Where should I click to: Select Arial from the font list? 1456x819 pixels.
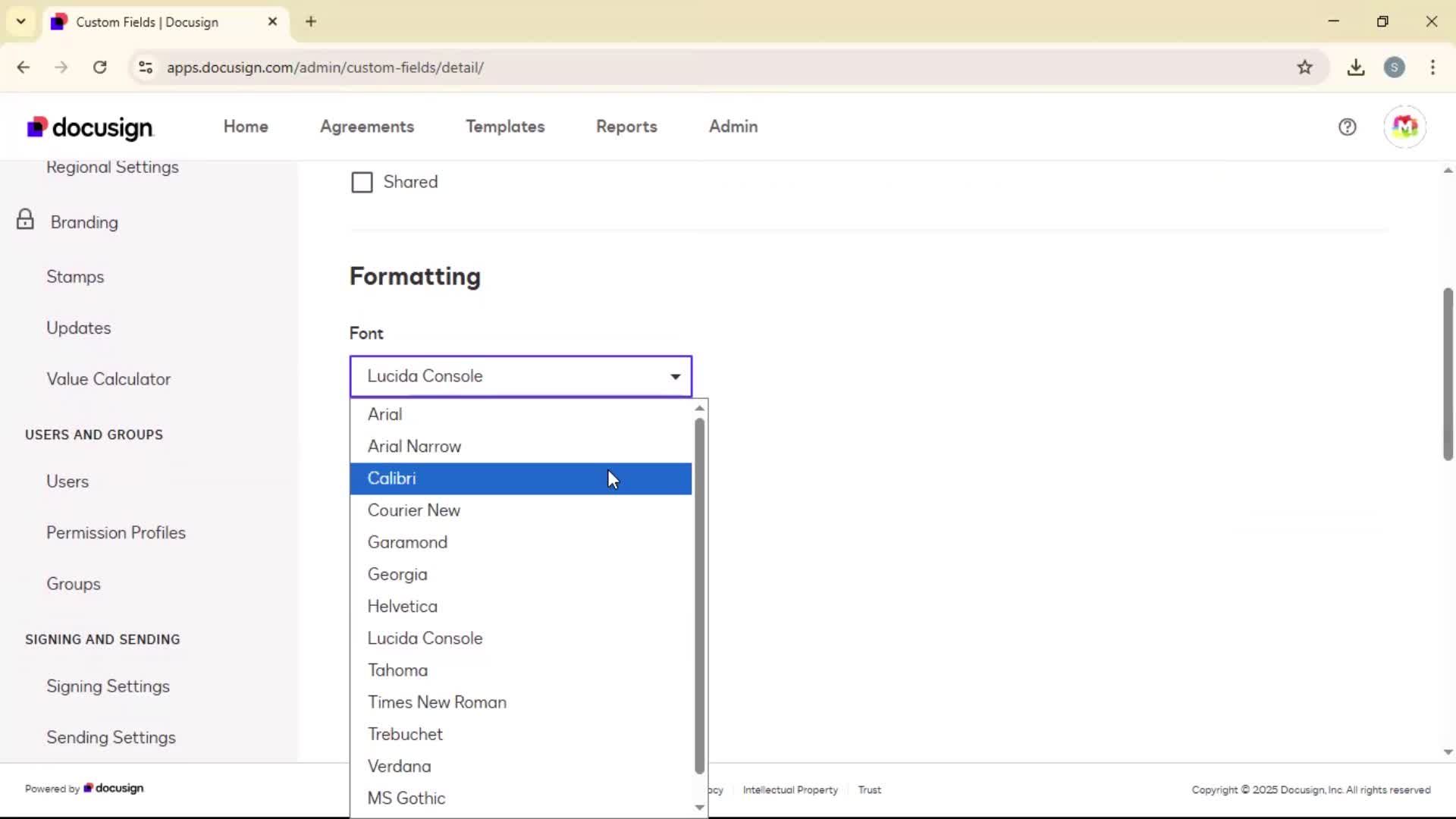pos(521,414)
